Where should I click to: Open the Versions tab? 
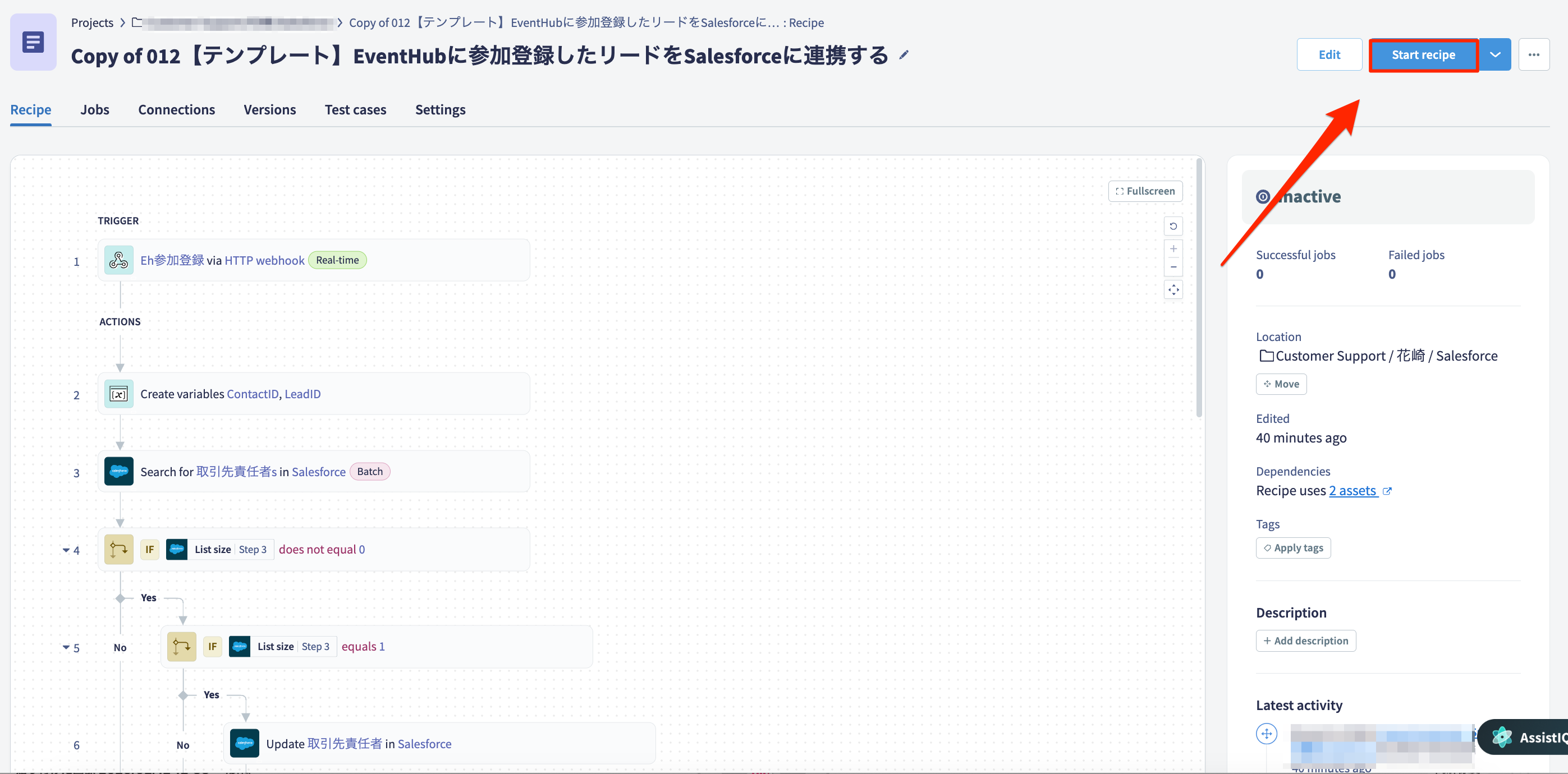269,109
